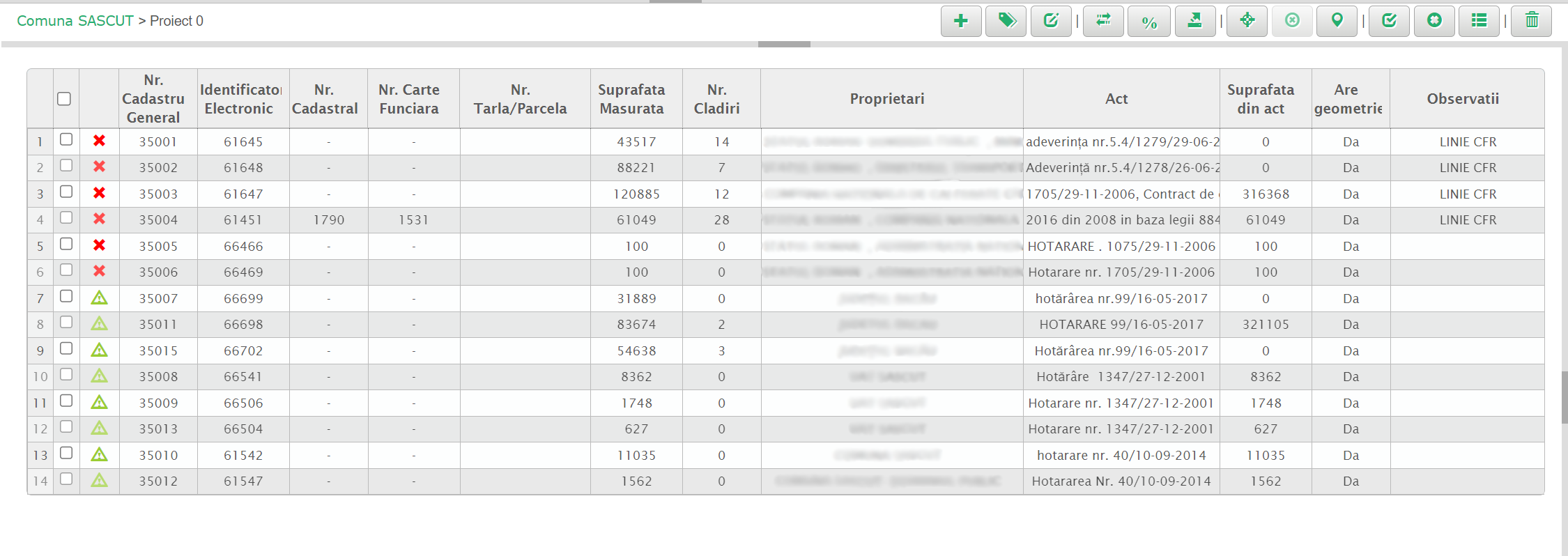
Task: Check the checkbox for row 35004
Action: (x=66, y=218)
